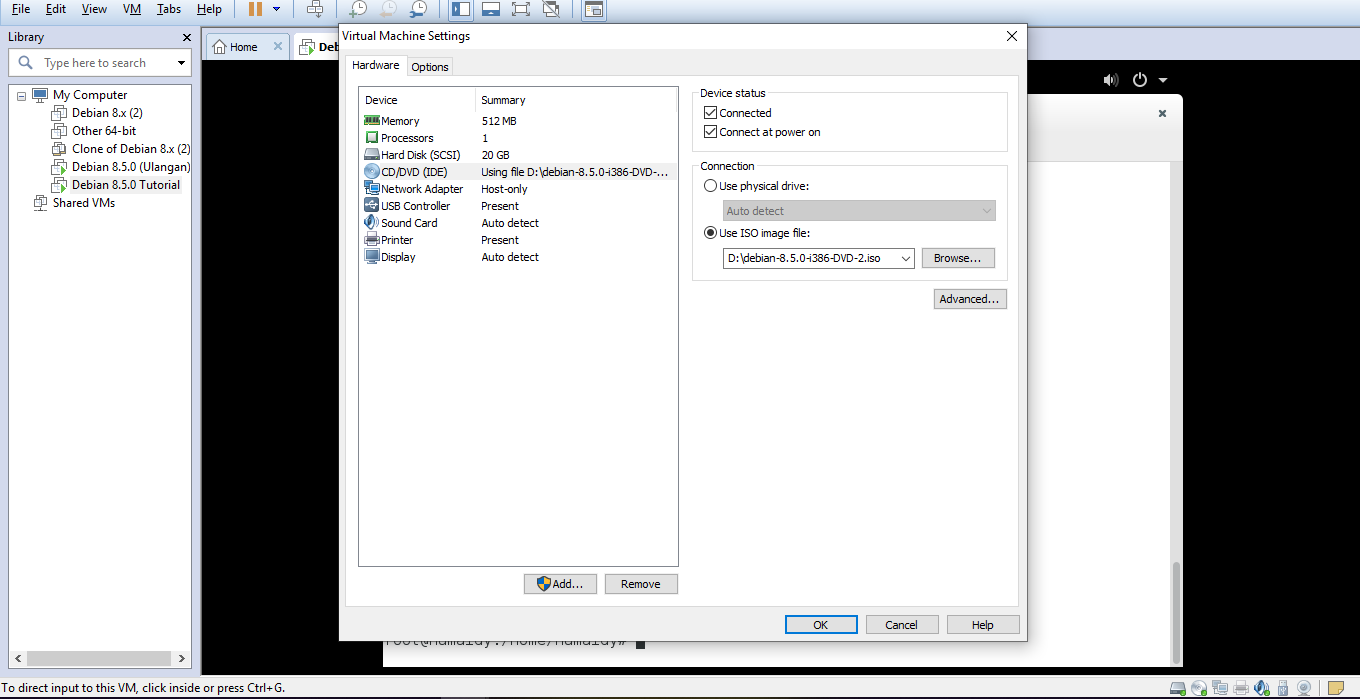
Task: Switch to the Options tab
Action: 430,67
